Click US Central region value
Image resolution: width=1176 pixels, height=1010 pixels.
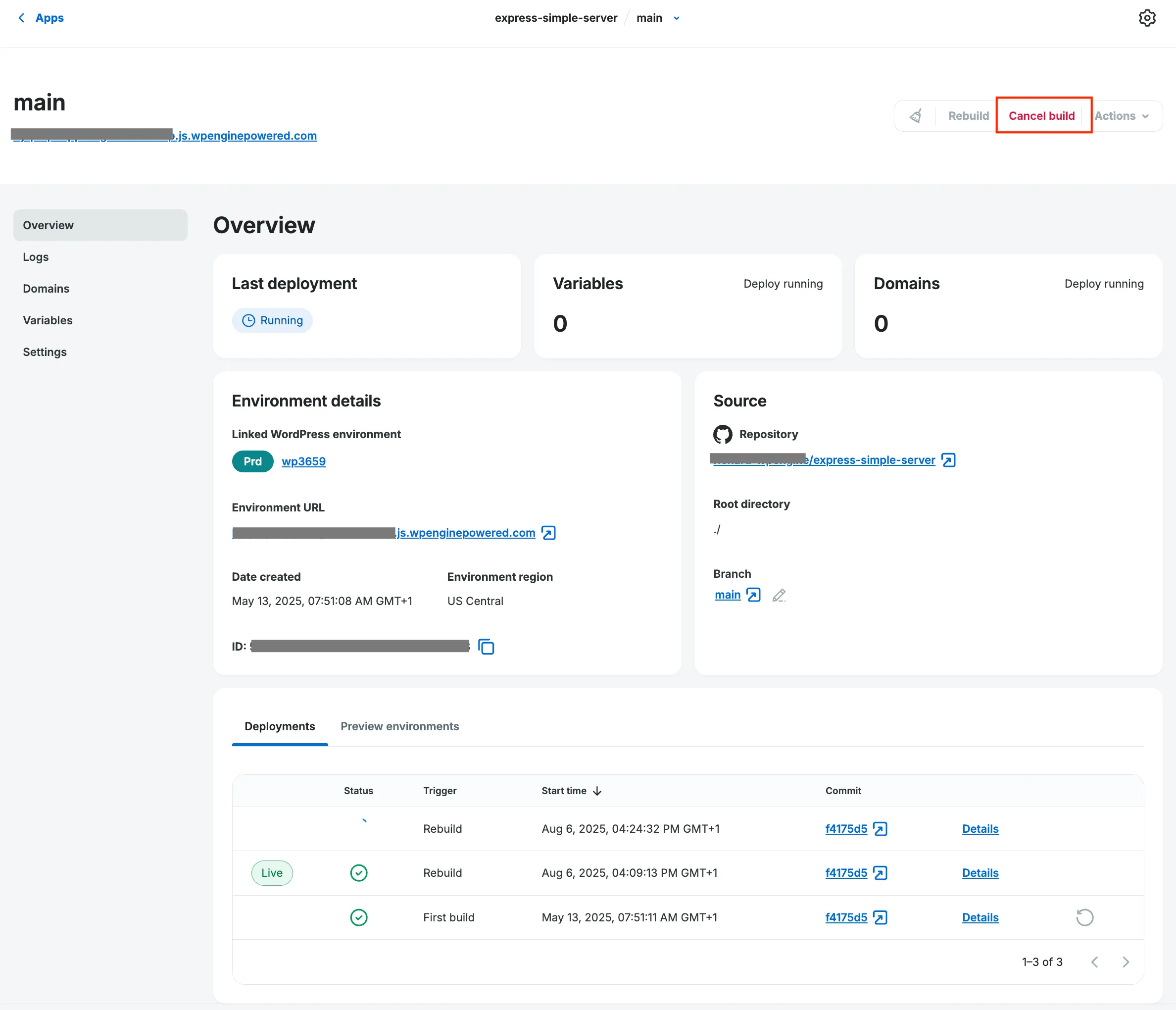pos(475,601)
